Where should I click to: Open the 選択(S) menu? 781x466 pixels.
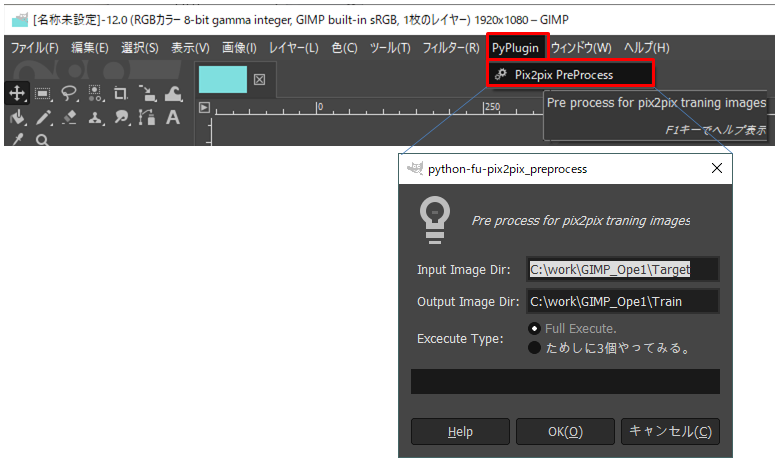point(140,48)
